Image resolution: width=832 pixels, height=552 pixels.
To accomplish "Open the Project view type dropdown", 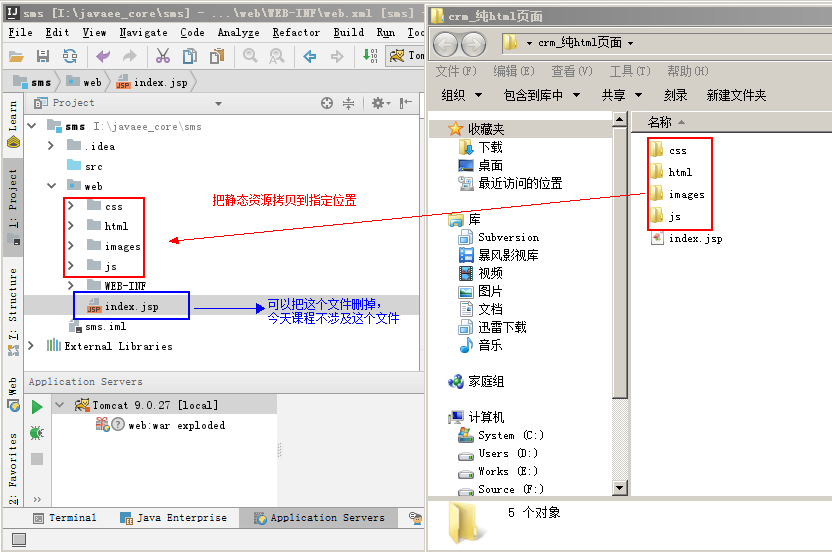I will [218, 104].
